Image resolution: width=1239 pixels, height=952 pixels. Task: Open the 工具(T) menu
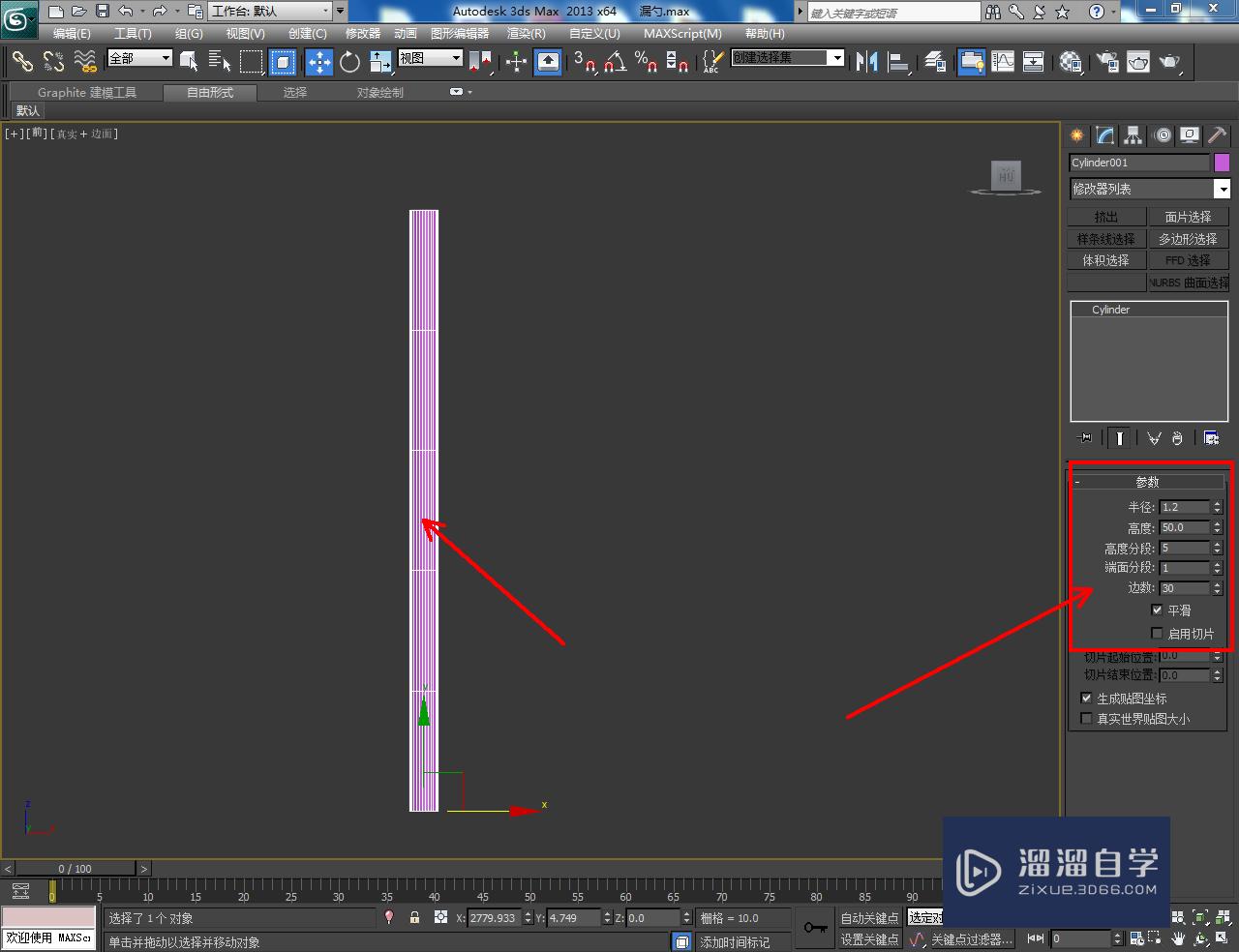click(x=133, y=34)
